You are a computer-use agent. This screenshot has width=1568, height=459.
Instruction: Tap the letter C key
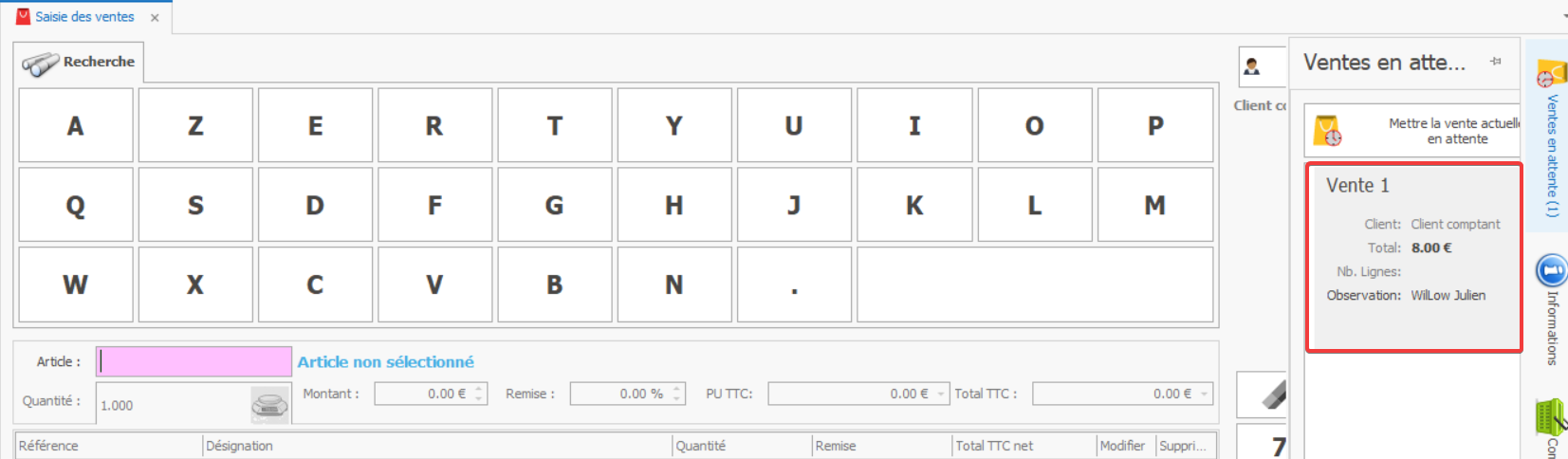(315, 285)
